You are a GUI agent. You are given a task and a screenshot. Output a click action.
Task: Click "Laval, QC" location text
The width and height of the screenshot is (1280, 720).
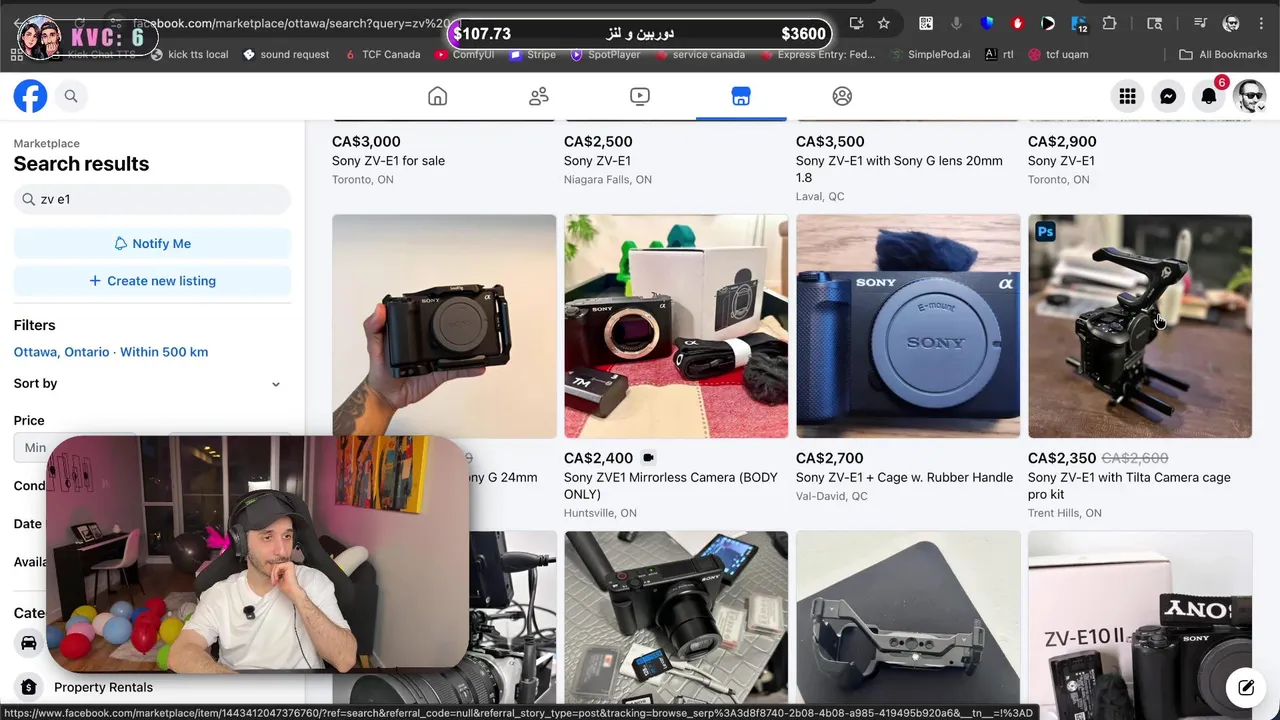pos(820,196)
